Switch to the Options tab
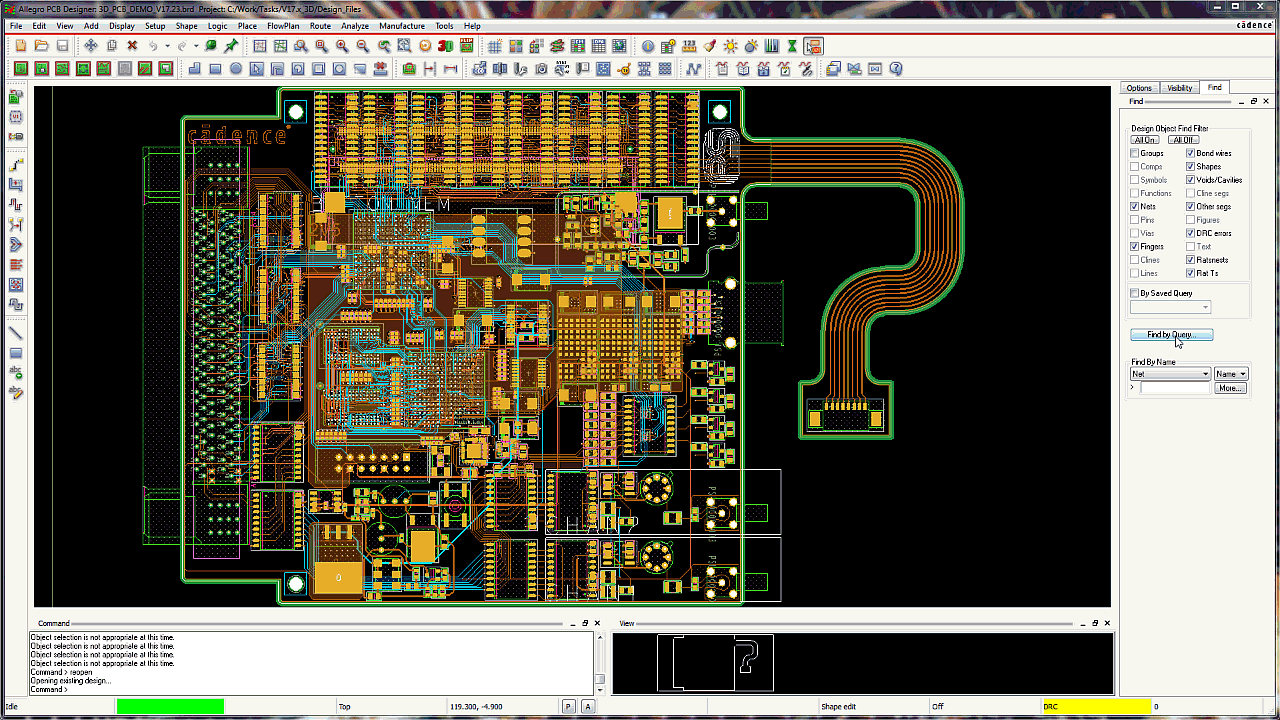This screenshot has width=1280, height=720. click(x=1139, y=88)
